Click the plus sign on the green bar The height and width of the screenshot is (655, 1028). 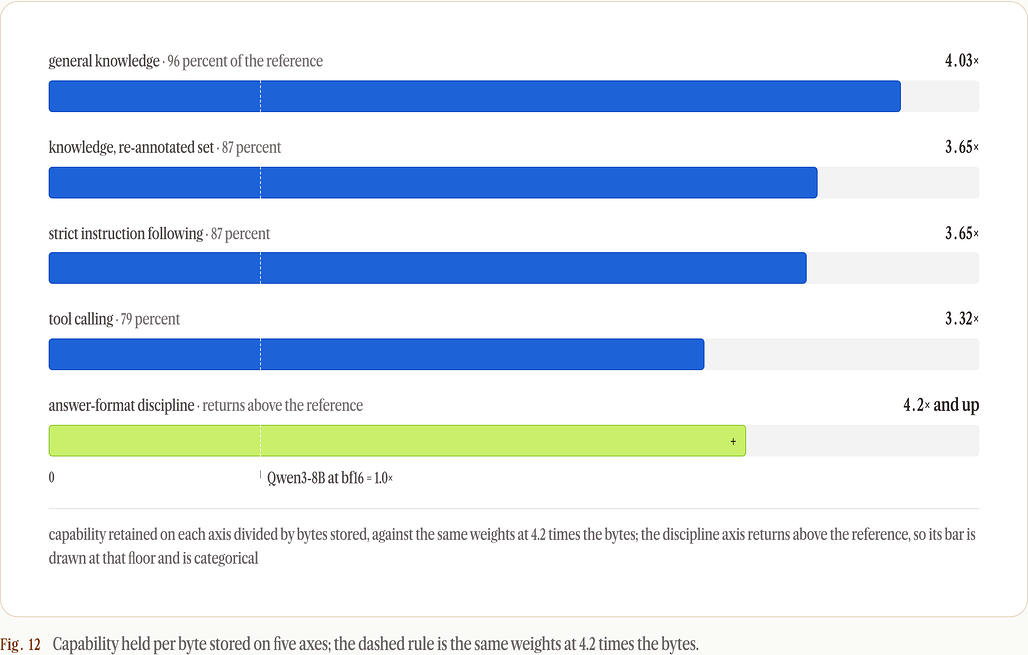pyautogui.click(x=733, y=441)
